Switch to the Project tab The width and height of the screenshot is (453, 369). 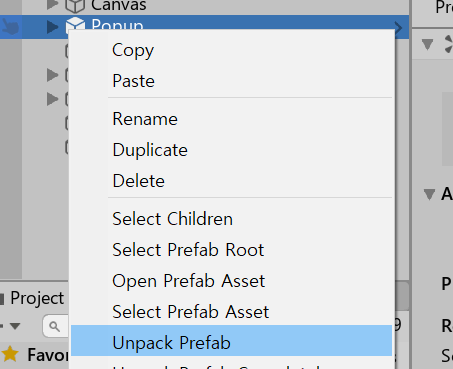[37, 298]
